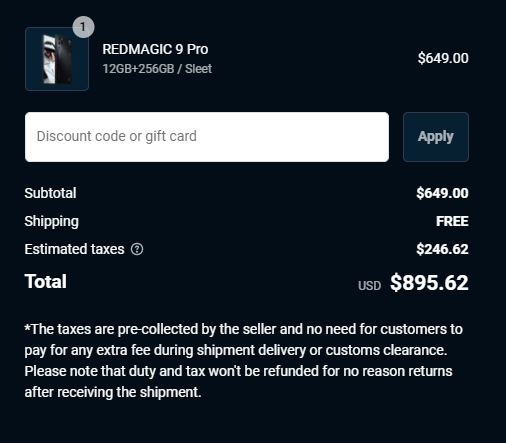This screenshot has height=443, width=506.
Task: Focus the Discount code or gift card field
Action: coord(207,137)
